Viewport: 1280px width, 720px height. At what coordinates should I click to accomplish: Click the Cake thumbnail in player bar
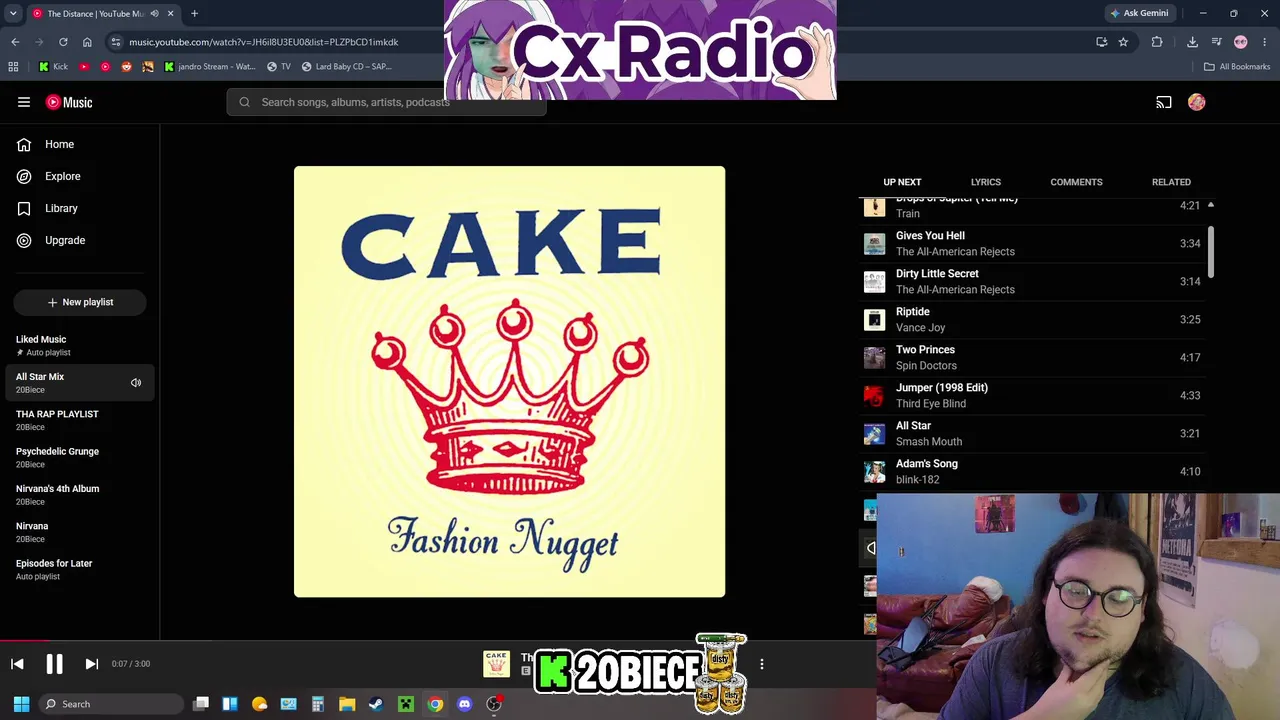[496, 663]
